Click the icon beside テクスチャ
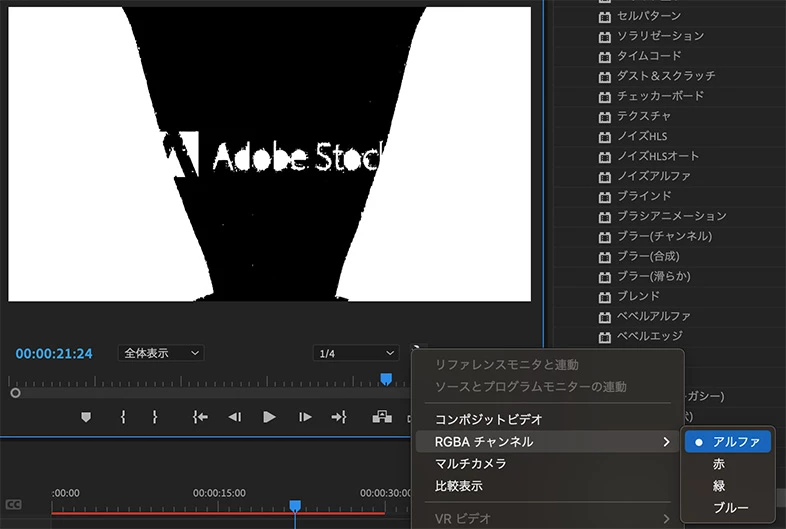786x529 pixels. pos(605,117)
